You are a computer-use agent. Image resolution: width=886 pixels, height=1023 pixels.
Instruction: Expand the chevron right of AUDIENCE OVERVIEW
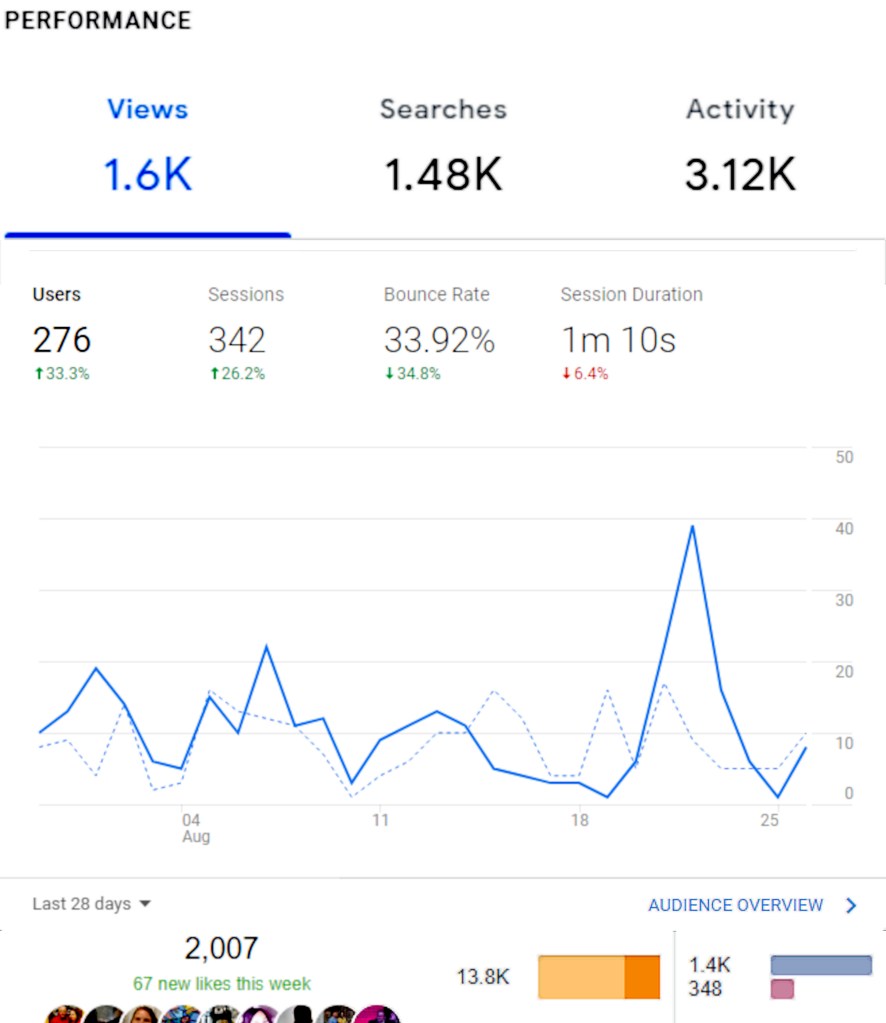point(852,905)
